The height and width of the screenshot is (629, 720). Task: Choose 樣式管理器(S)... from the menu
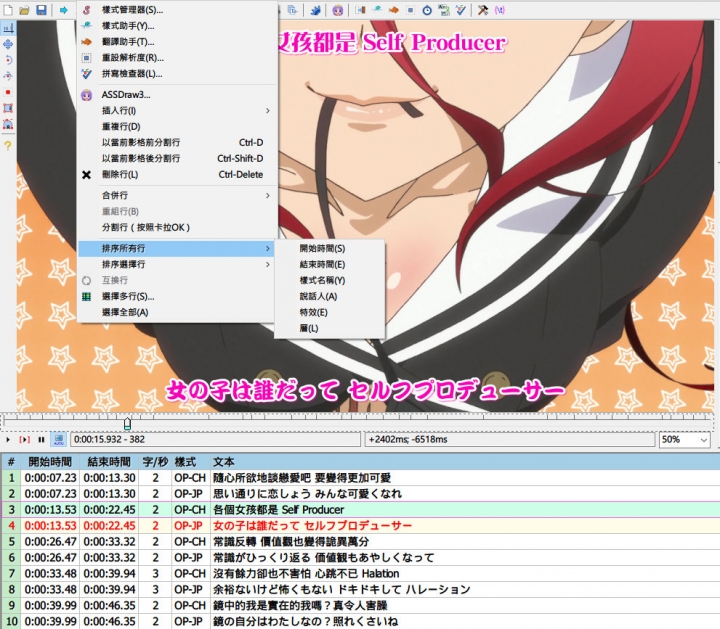pos(178,10)
